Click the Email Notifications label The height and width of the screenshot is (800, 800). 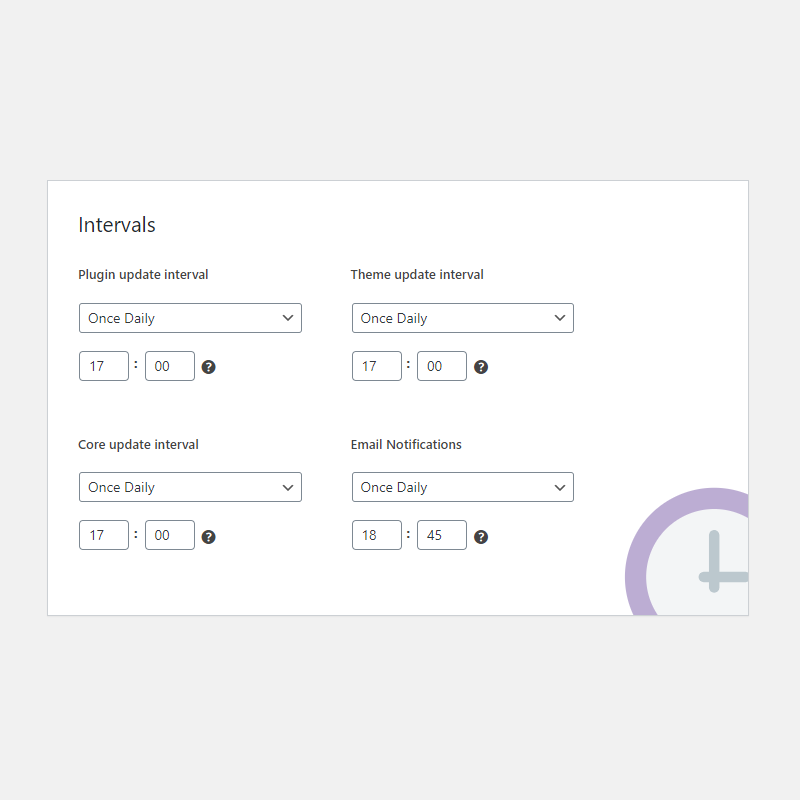(406, 444)
